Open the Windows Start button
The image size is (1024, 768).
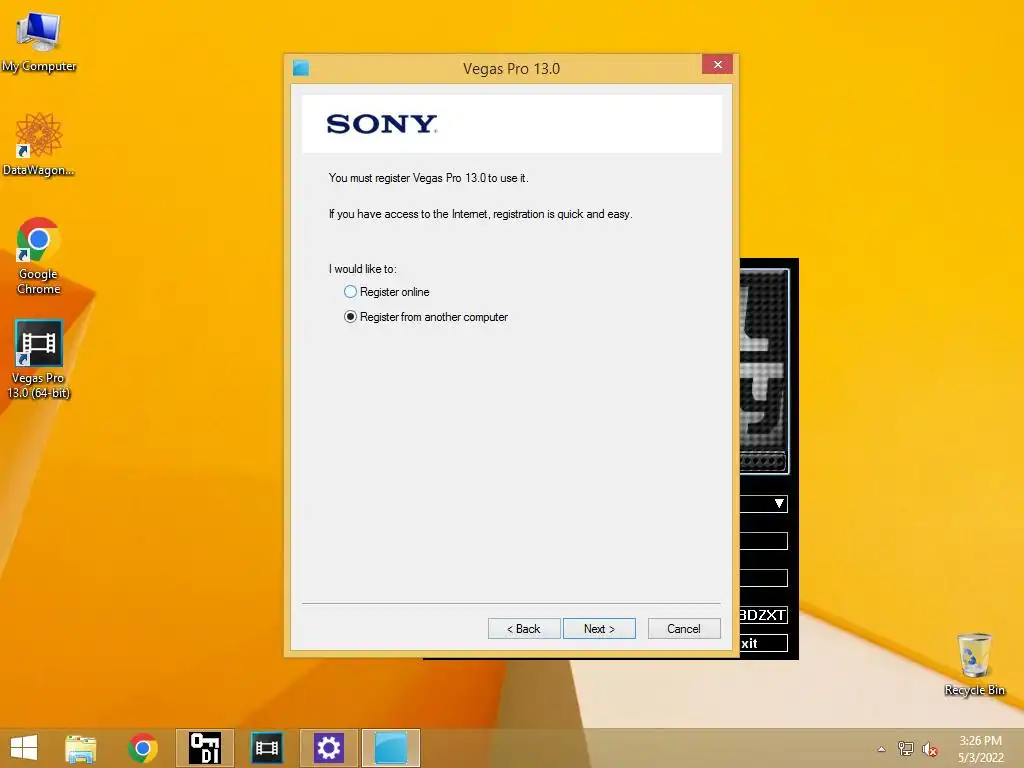(x=24, y=748)
